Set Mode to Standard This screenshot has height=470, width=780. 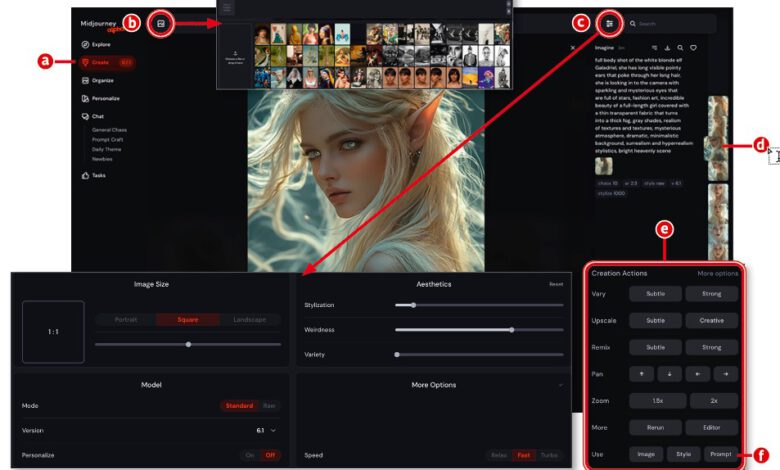click(x=239, y=406)
